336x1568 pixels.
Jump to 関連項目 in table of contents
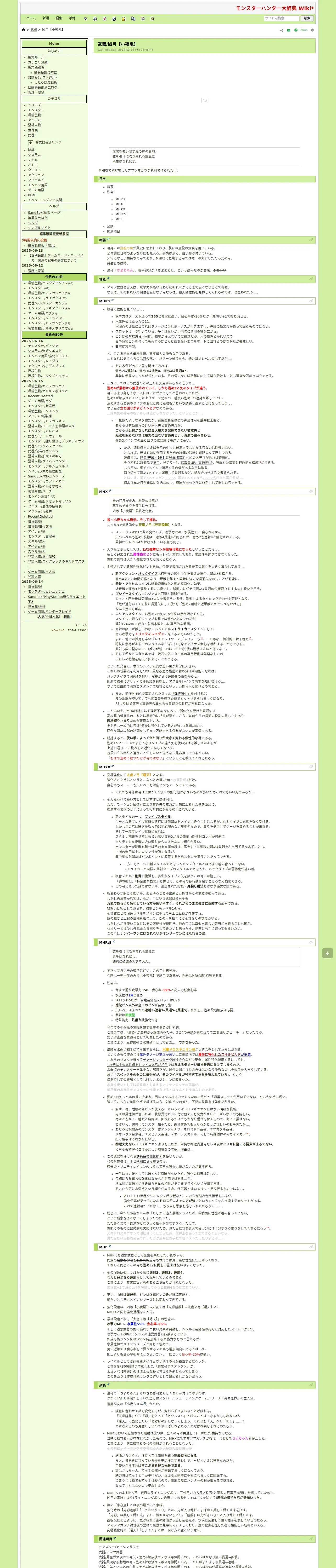tap(113, 231)
